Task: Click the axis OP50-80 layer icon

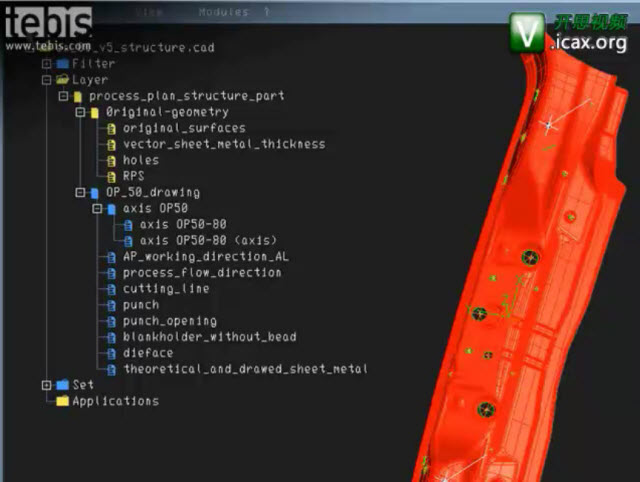Action: click(128, 225)
